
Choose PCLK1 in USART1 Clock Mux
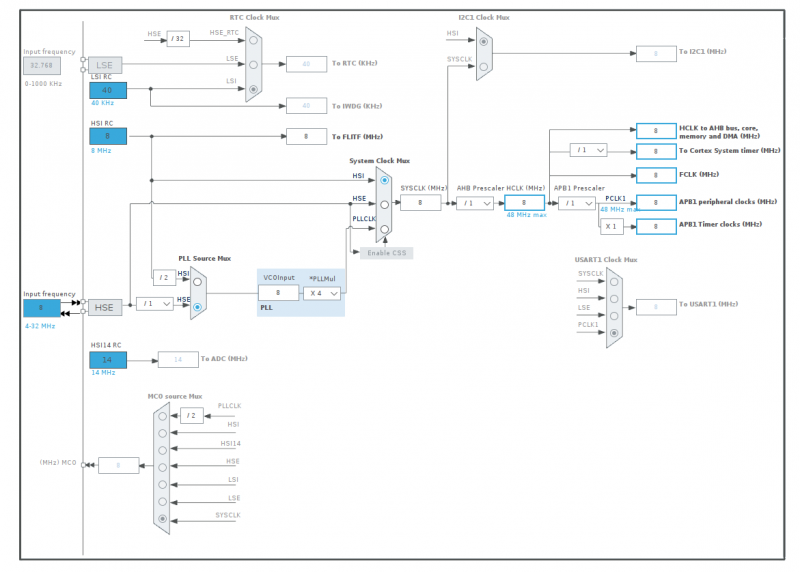pyautogui.click(x=614, y=332)
